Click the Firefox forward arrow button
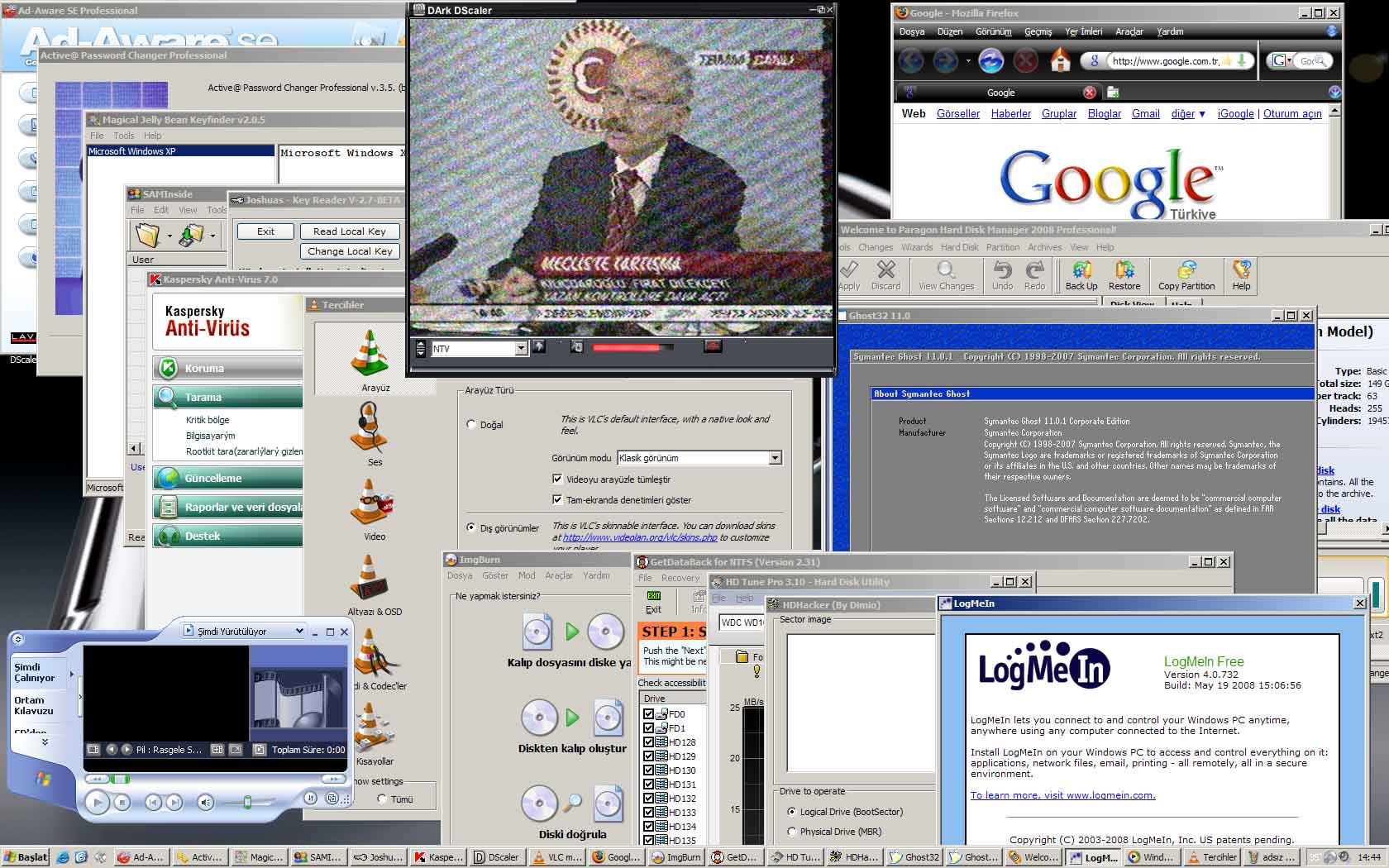 [945, 60]
